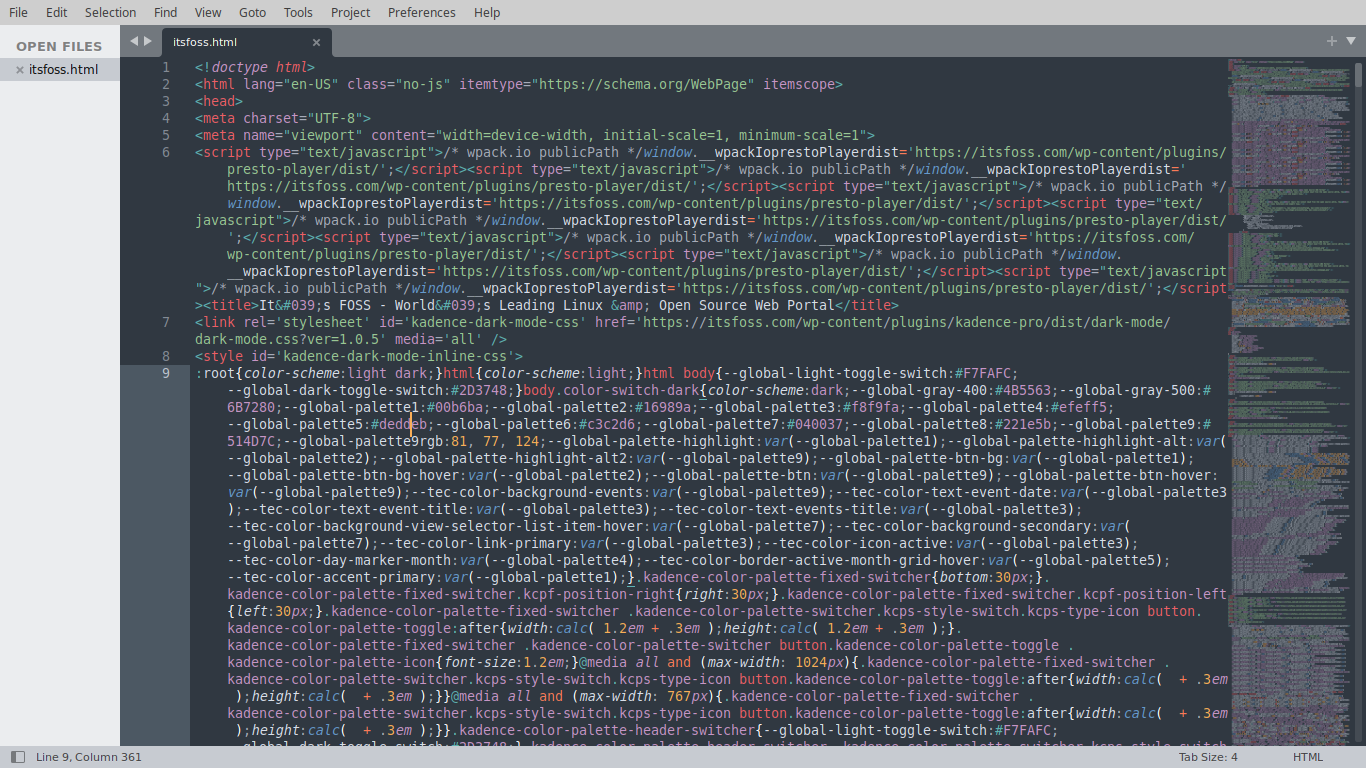This screenshot has width=1366, height=768.
Task: Click the Line 9, Column 361 indicator
Action: (x=88, y=756)
